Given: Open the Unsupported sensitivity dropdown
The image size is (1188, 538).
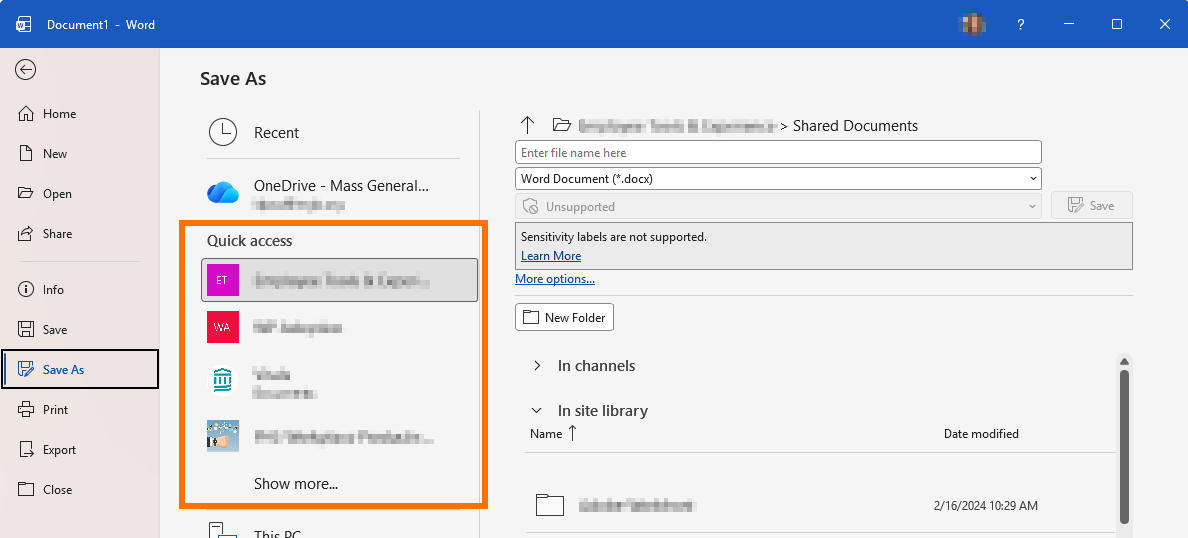Looking at the screenshot, I should tap(778, 206).
